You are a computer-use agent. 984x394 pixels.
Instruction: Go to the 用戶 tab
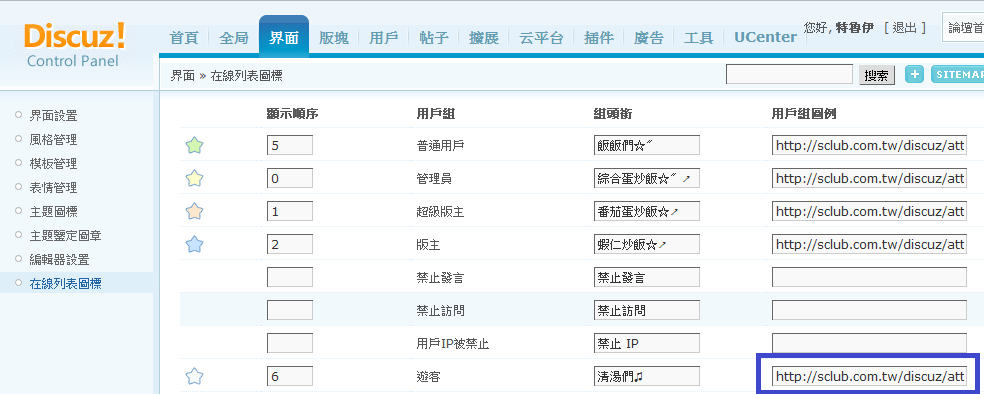(383, 38)
